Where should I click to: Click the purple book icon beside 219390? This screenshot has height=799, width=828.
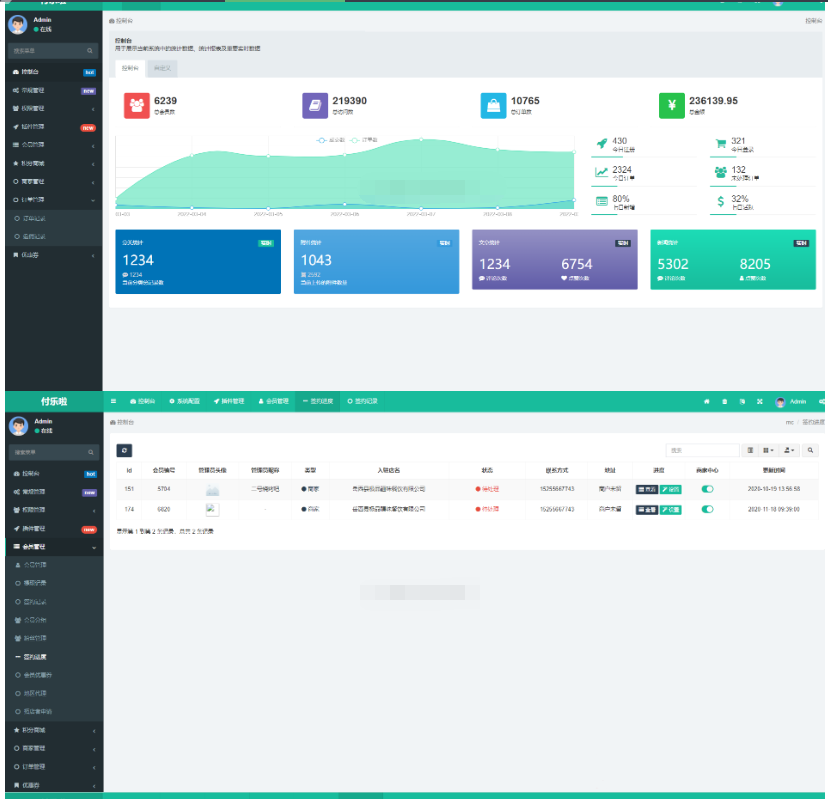[x=315, y=105]
